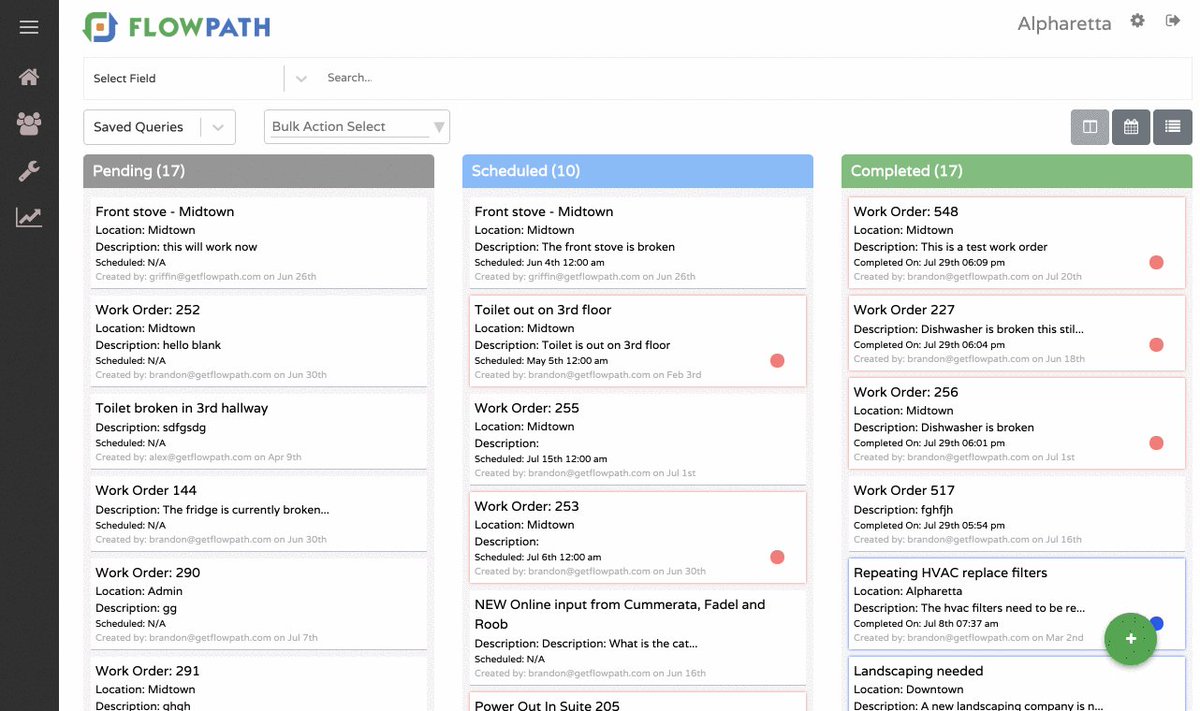Image resolution: width=1200 pixels, height=711 pixels.
Task: Open the Users section via the people icon
Action: [29, 124]
